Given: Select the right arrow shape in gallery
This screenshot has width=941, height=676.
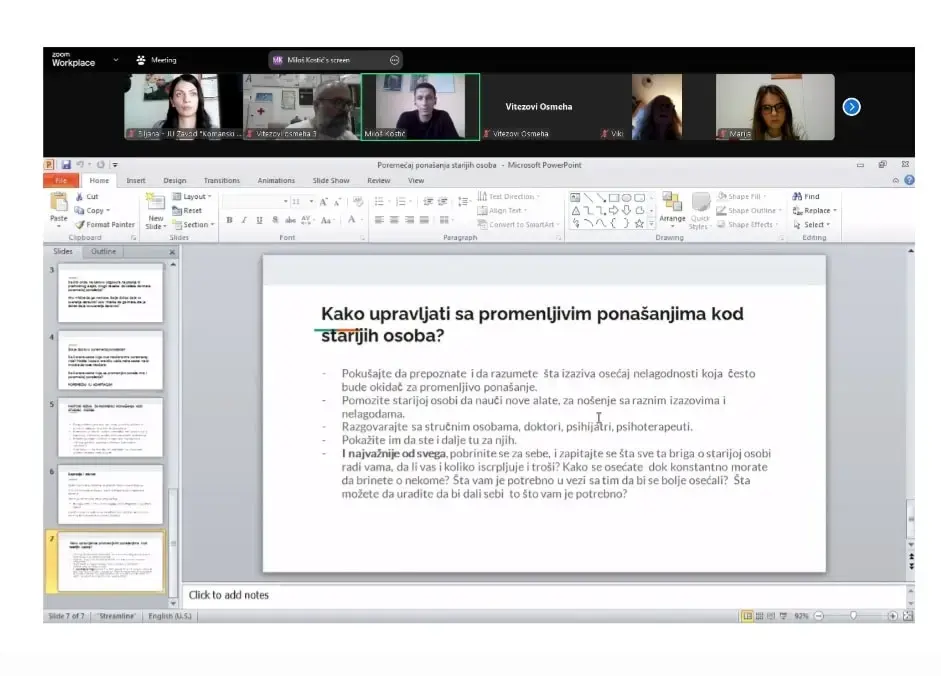Looking at the screenshot, I should pyautogui.click(x=614, y=210).
